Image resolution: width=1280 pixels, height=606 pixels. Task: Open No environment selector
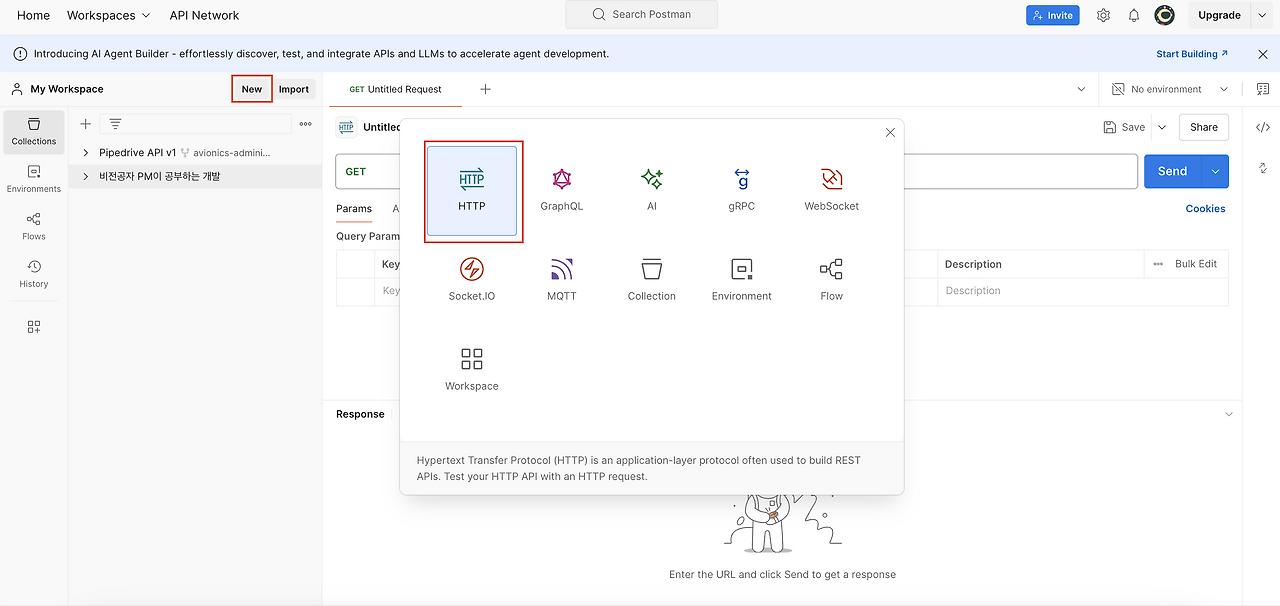1170,89
